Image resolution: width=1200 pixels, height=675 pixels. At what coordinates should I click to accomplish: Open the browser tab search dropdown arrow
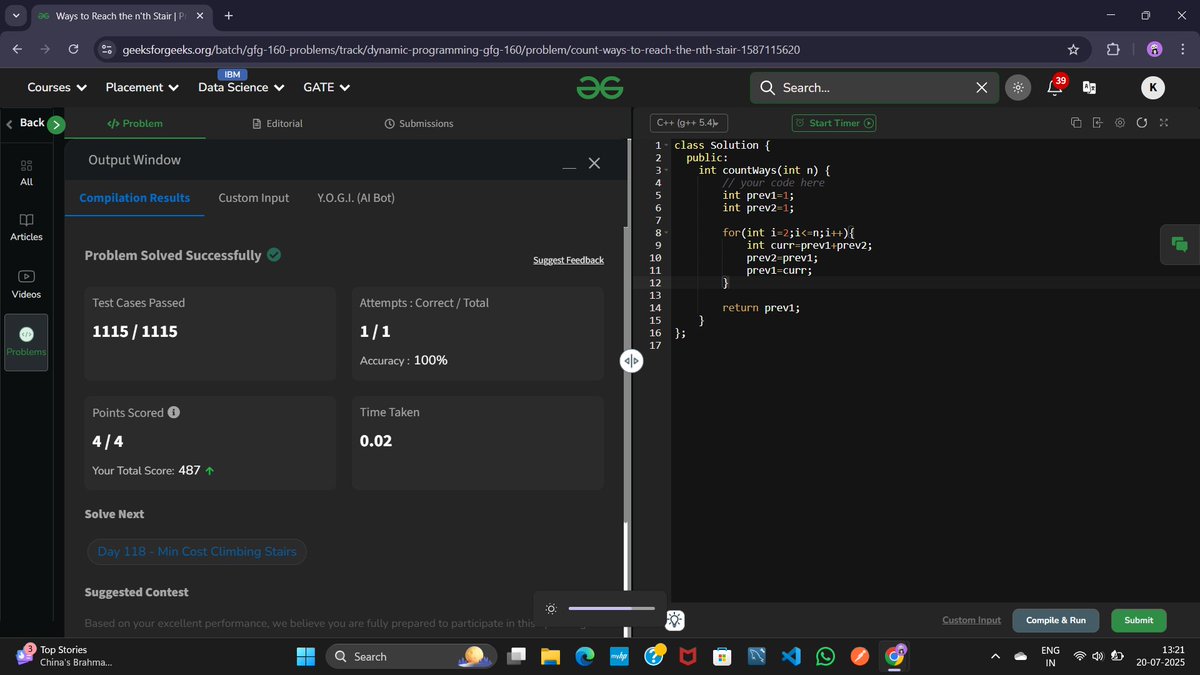tap(17, 16)
